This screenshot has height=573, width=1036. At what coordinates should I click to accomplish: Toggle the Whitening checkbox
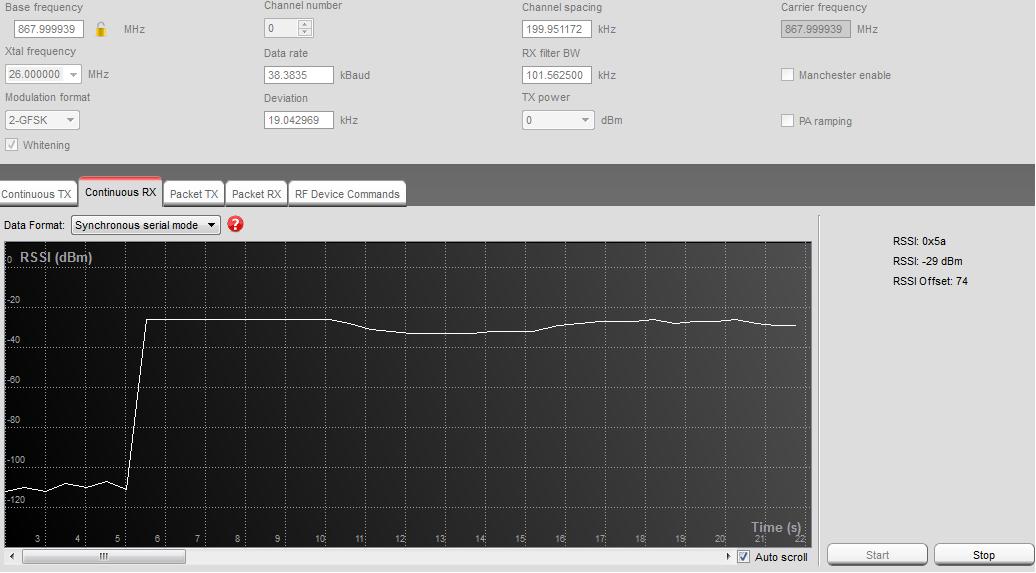click(11, 145)
